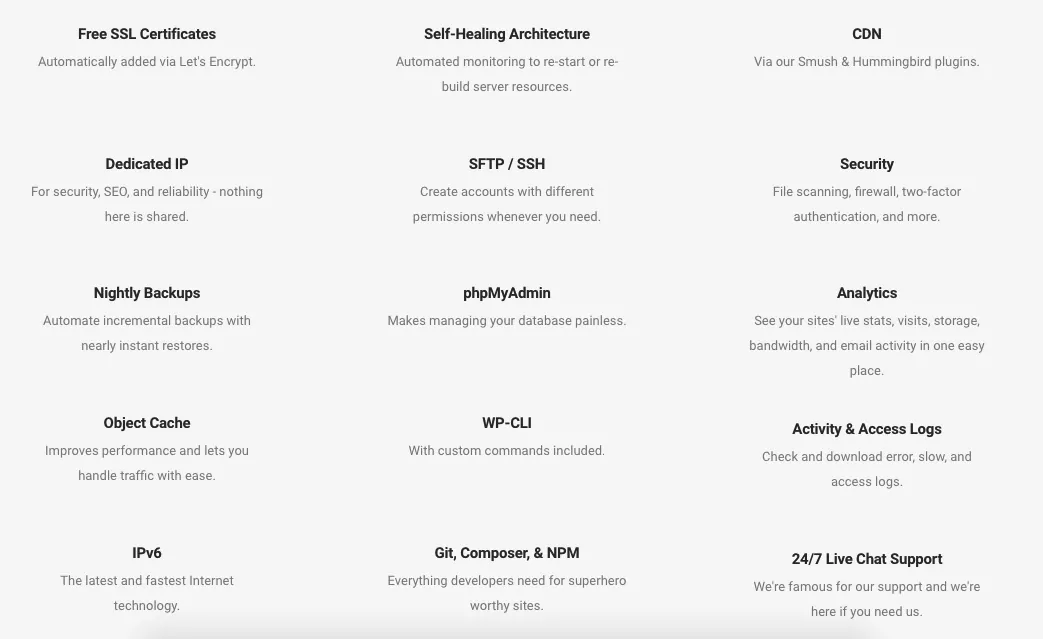Screen dimensions: 1043x639
Task: Click the SFTP / SSH heading
Action: click(x=506, y=164)
